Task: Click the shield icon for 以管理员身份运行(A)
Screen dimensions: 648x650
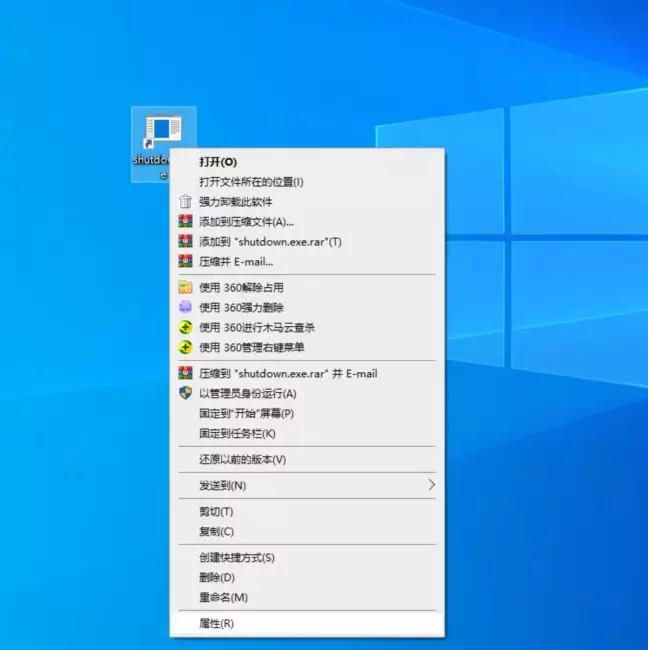Action: (x=184, y=394)
